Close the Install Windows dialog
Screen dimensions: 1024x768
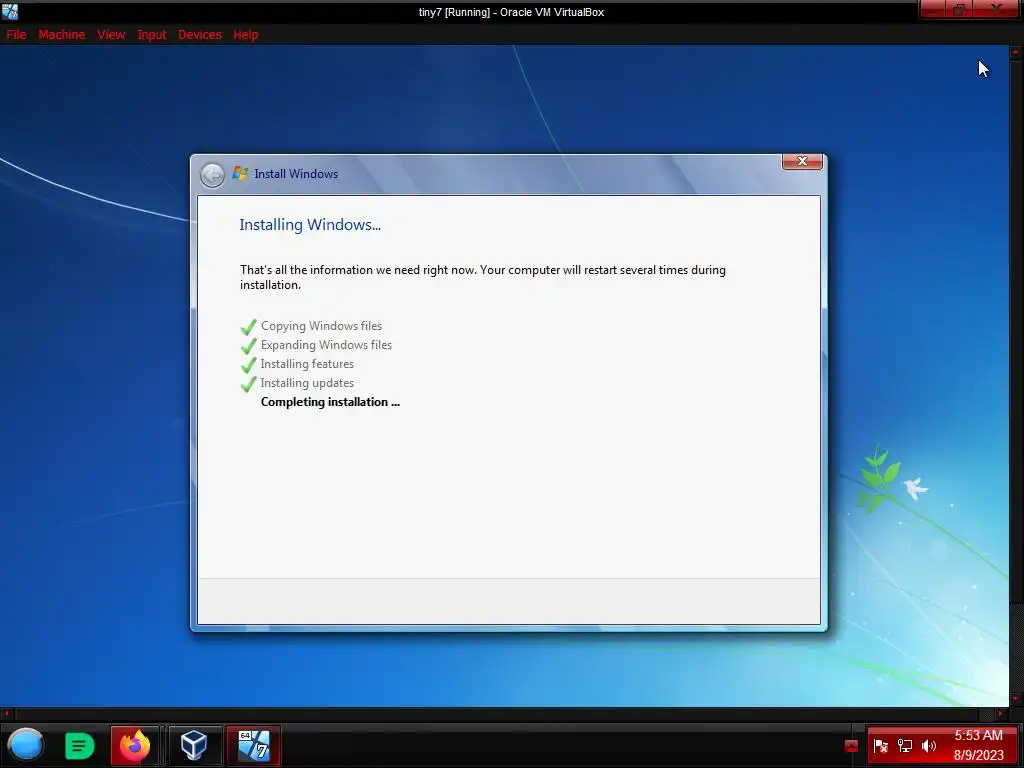click(802, 161)
